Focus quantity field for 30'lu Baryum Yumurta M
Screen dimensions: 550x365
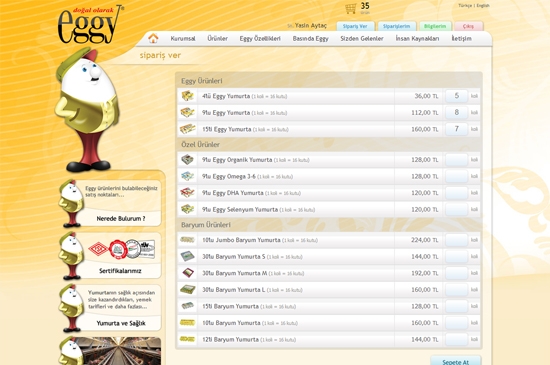(x=456, y=273)
